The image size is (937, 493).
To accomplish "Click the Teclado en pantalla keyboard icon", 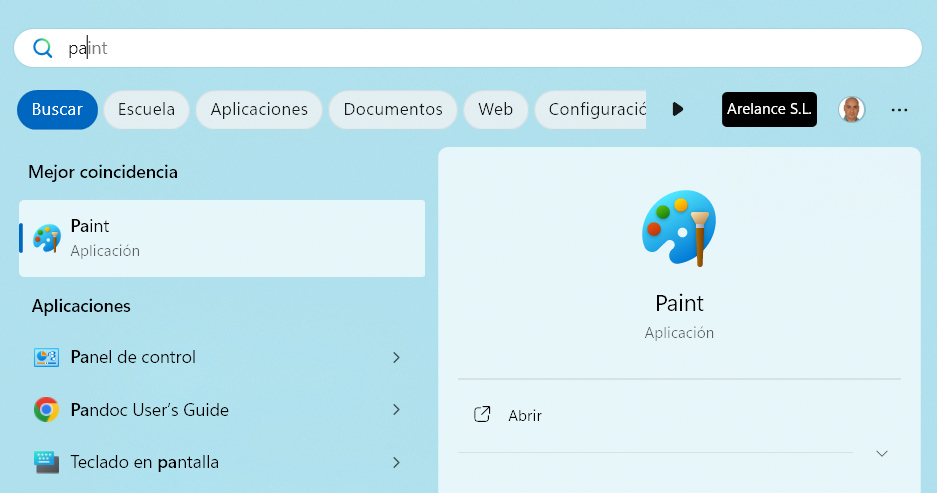I will pos(46,462).
